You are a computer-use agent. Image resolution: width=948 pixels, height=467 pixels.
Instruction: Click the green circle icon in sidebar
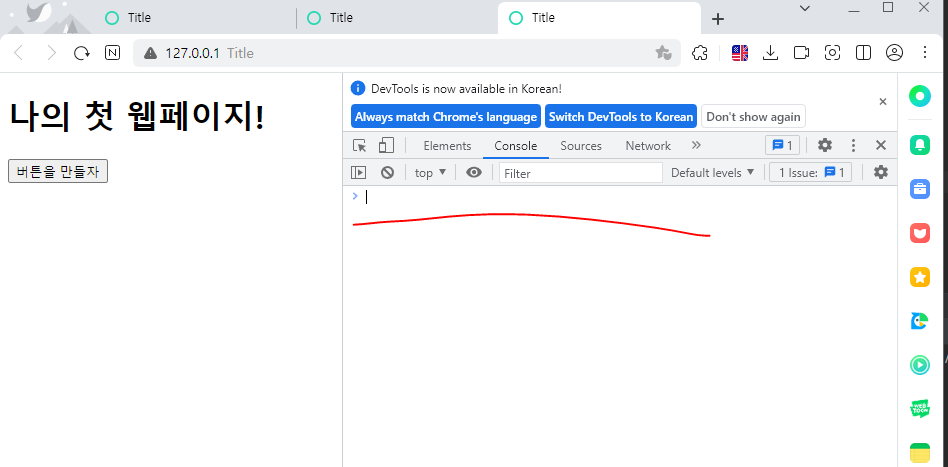920,96
